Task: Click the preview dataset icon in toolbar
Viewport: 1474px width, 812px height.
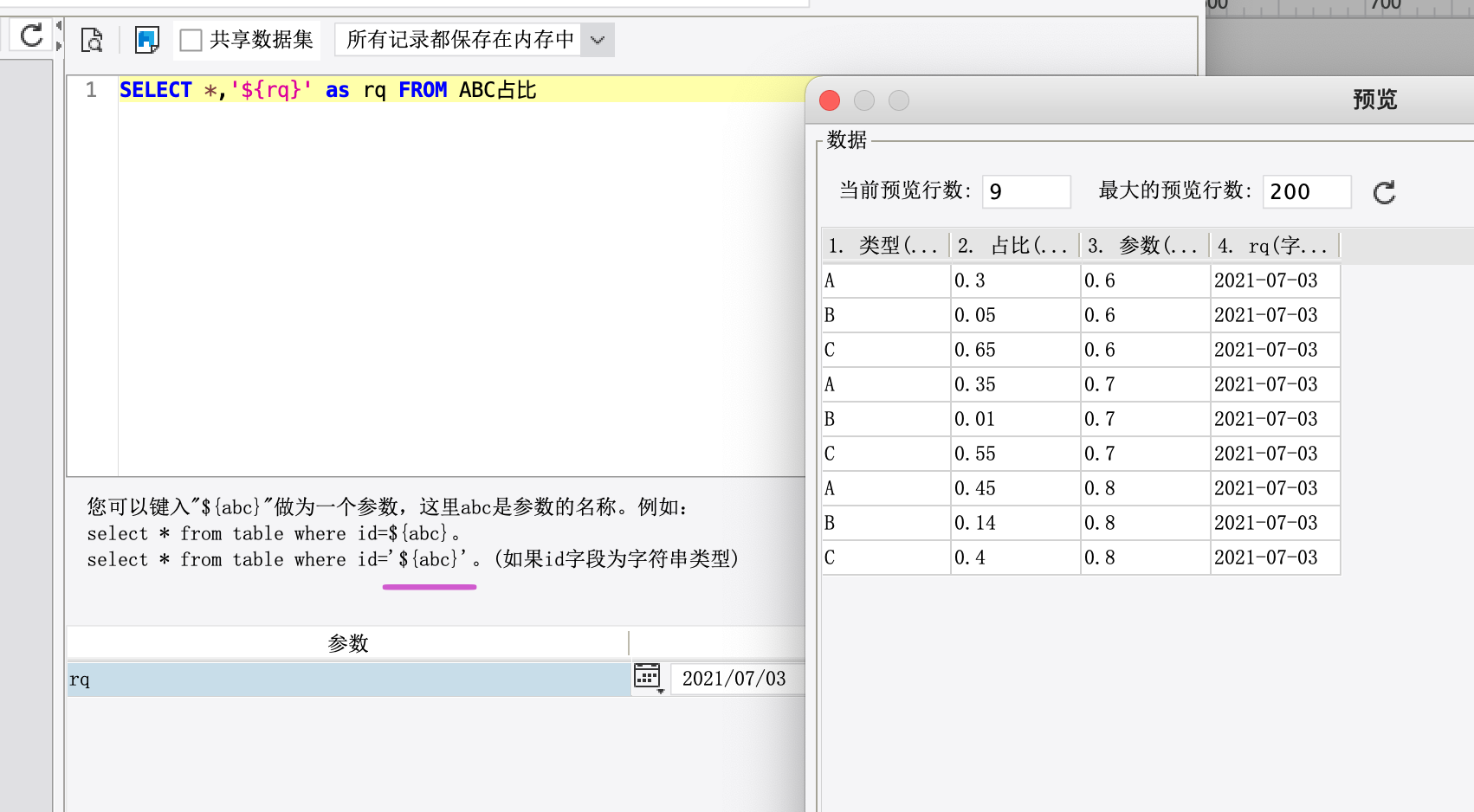Action: tap(92, 40)
